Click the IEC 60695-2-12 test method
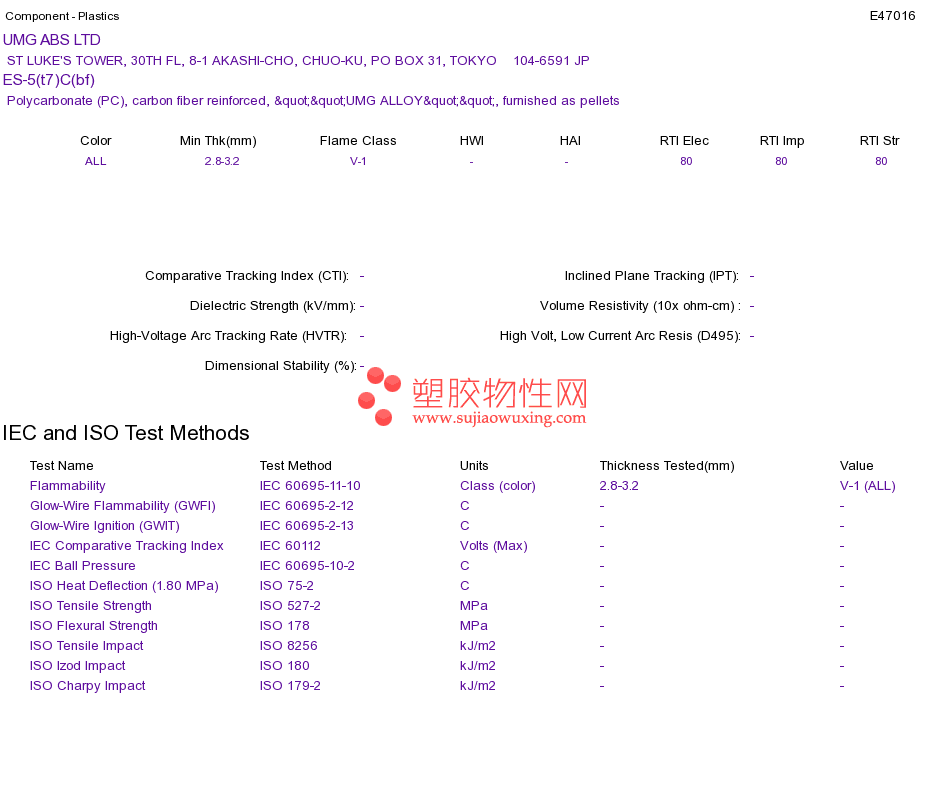The height and width of the screenshot is (800, 950). tap(307, 505)
